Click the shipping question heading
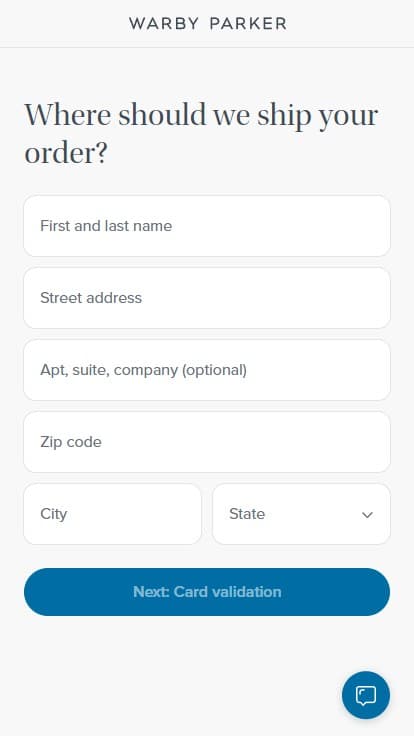The height and width of the screenshot is (736, 414). click(201, 134)
